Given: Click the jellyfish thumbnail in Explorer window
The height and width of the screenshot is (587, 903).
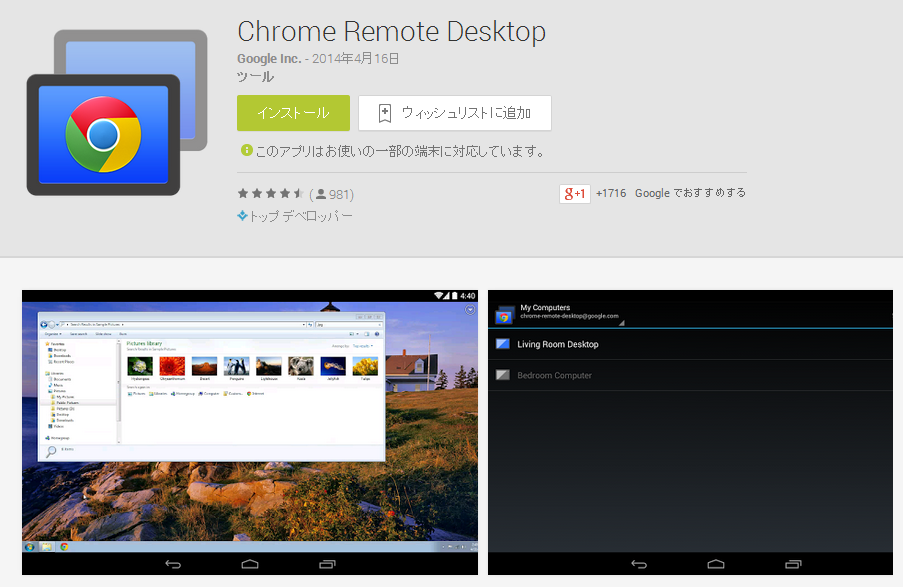Looking at the screenshot, I should pyautogui.click(x=333, y=366).
